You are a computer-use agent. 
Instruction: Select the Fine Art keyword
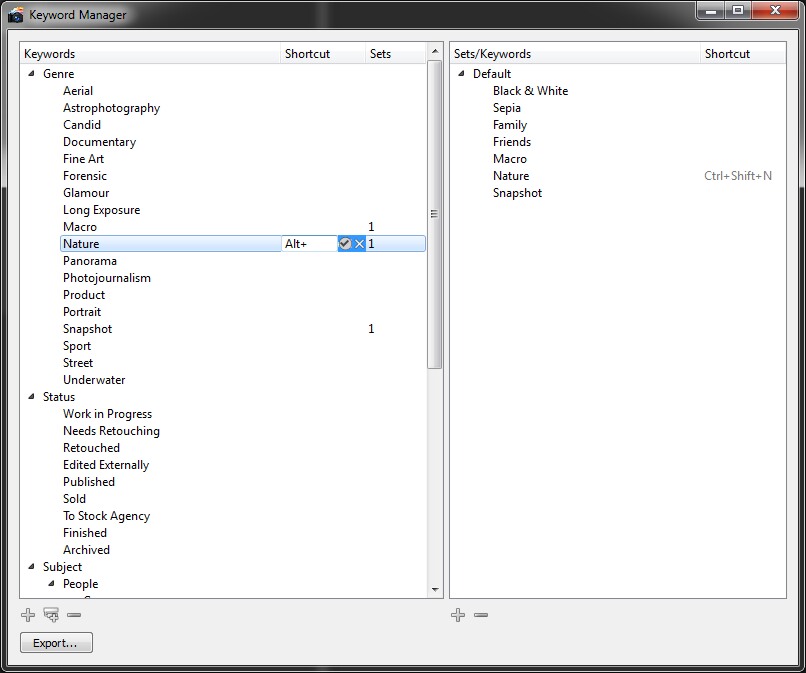(x=83, y=159)
